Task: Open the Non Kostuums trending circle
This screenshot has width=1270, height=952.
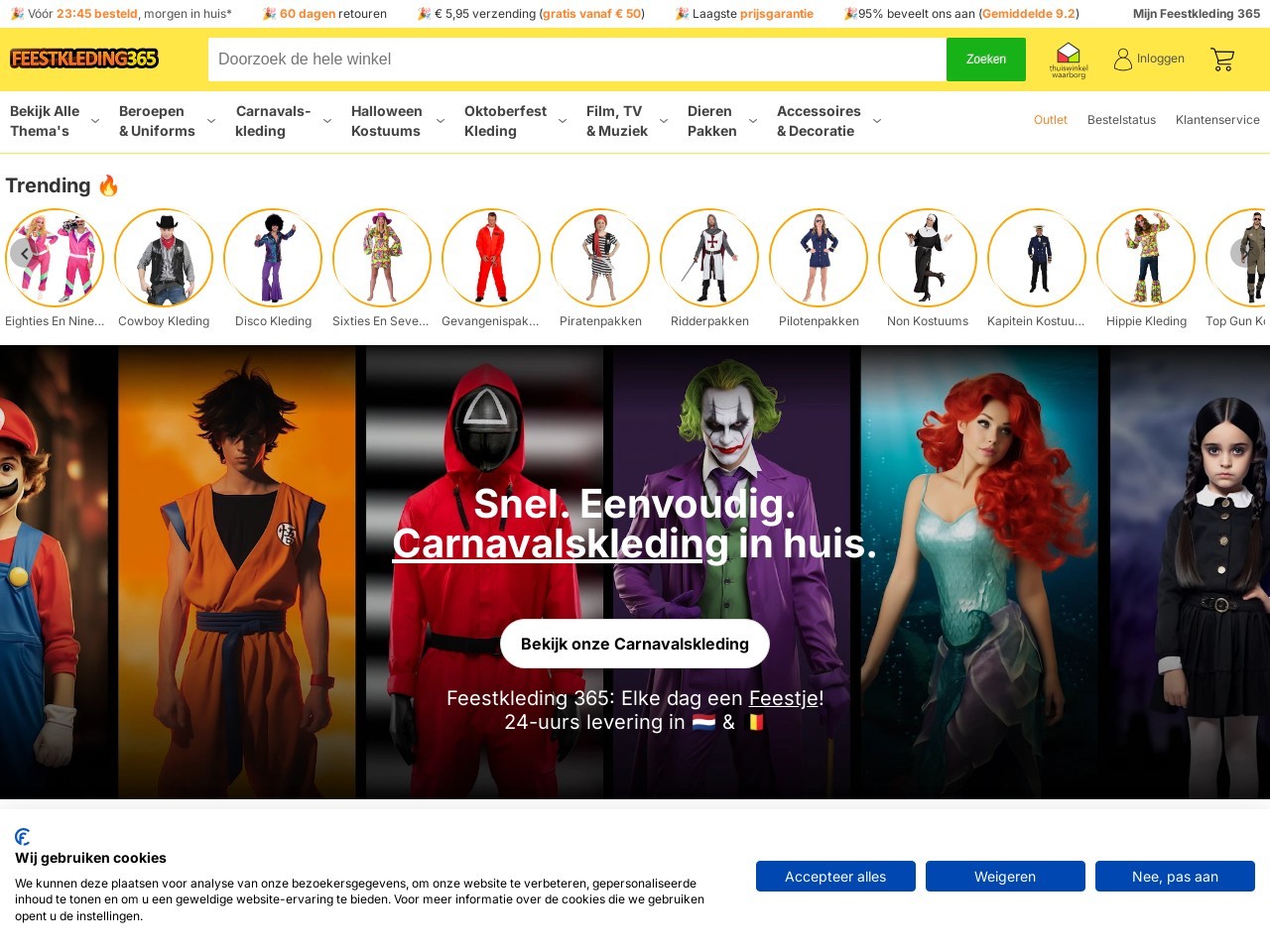Action: [928, 258]
